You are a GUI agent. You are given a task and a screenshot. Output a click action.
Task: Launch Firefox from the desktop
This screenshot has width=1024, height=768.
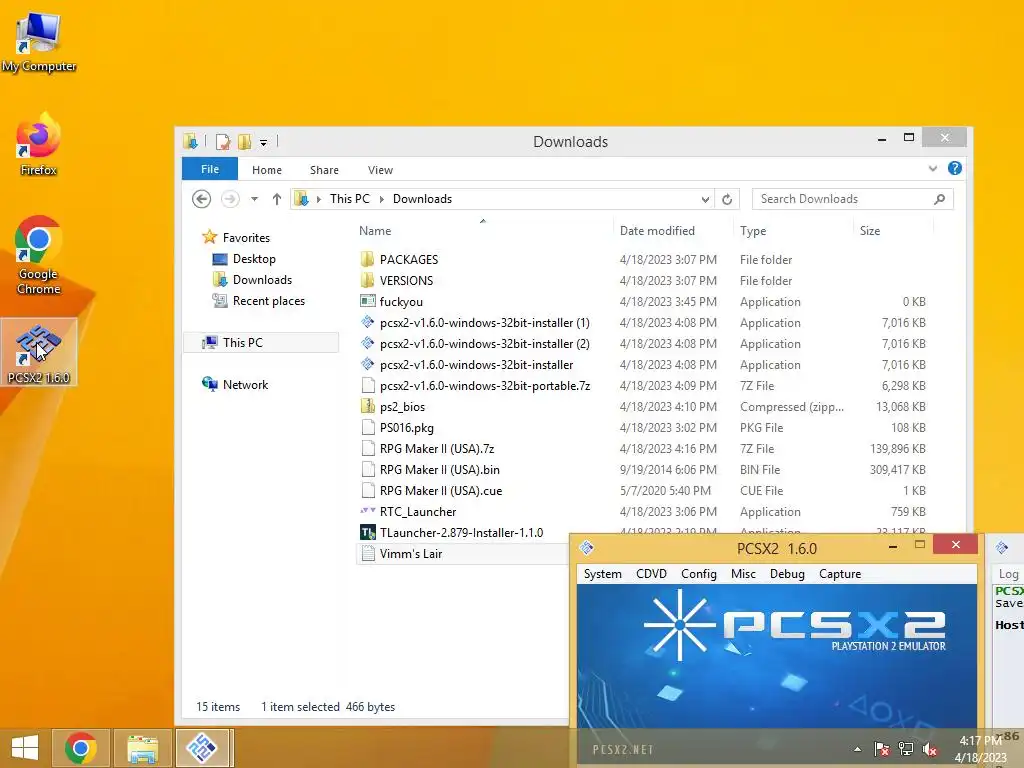[39, 144]
